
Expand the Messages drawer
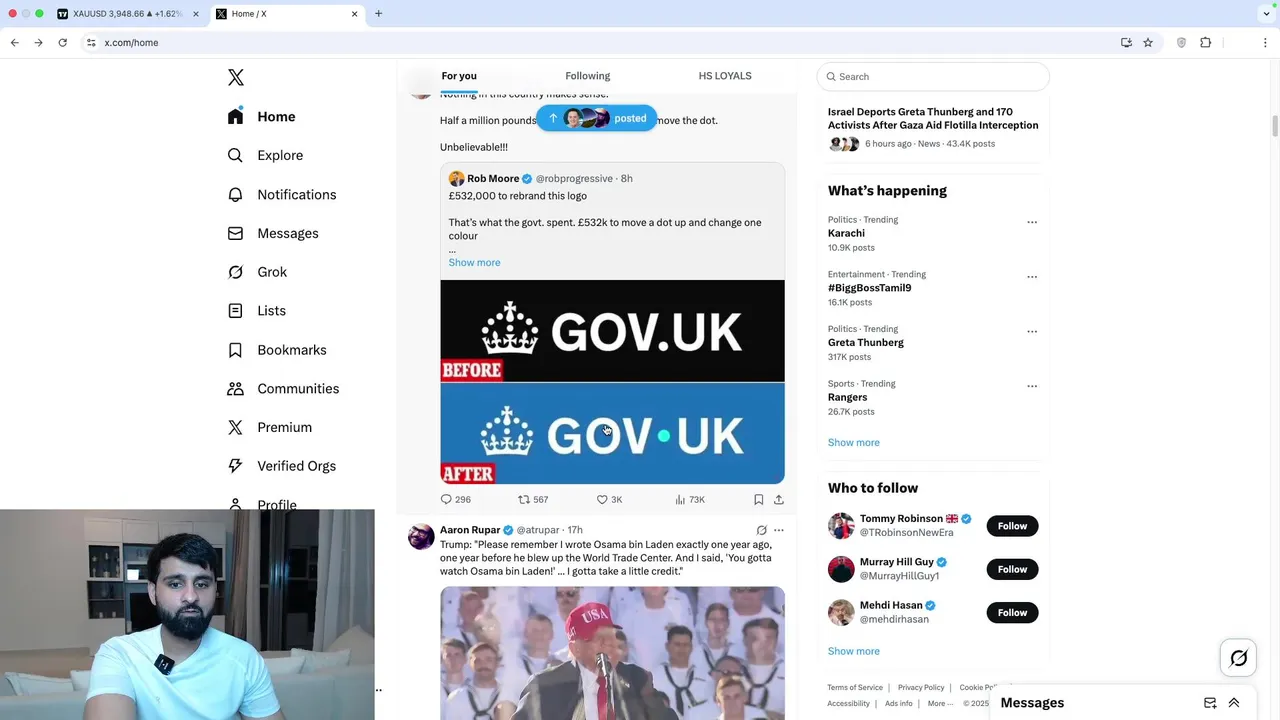pyautogui.click(x=1234, y=703)
